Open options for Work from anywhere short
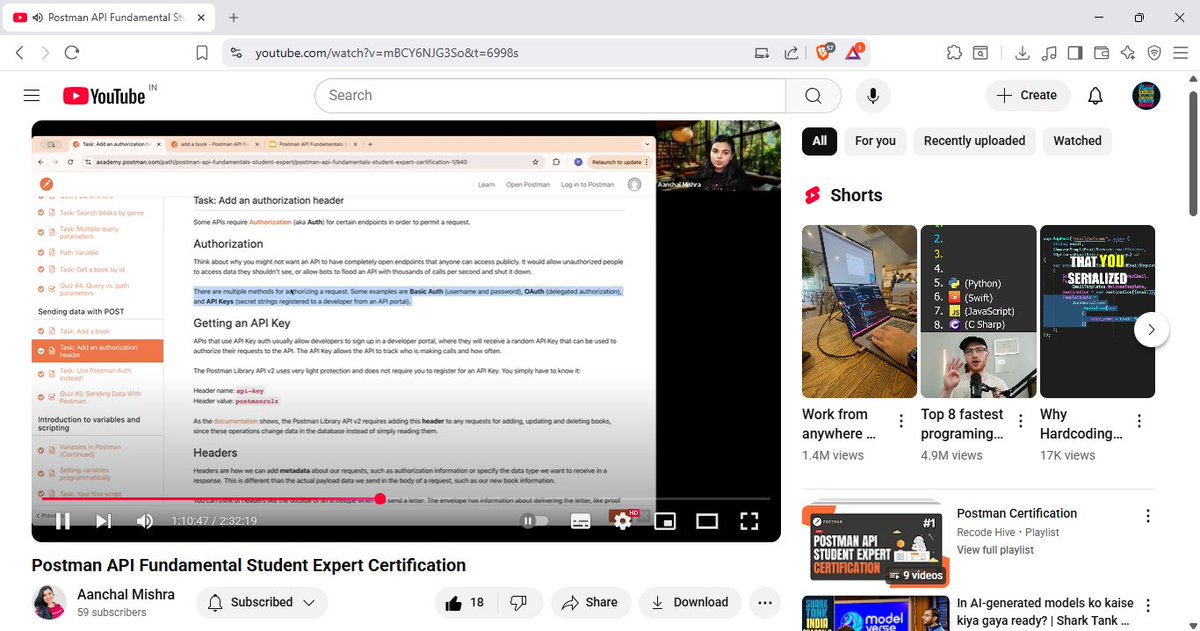 point(901,421)
